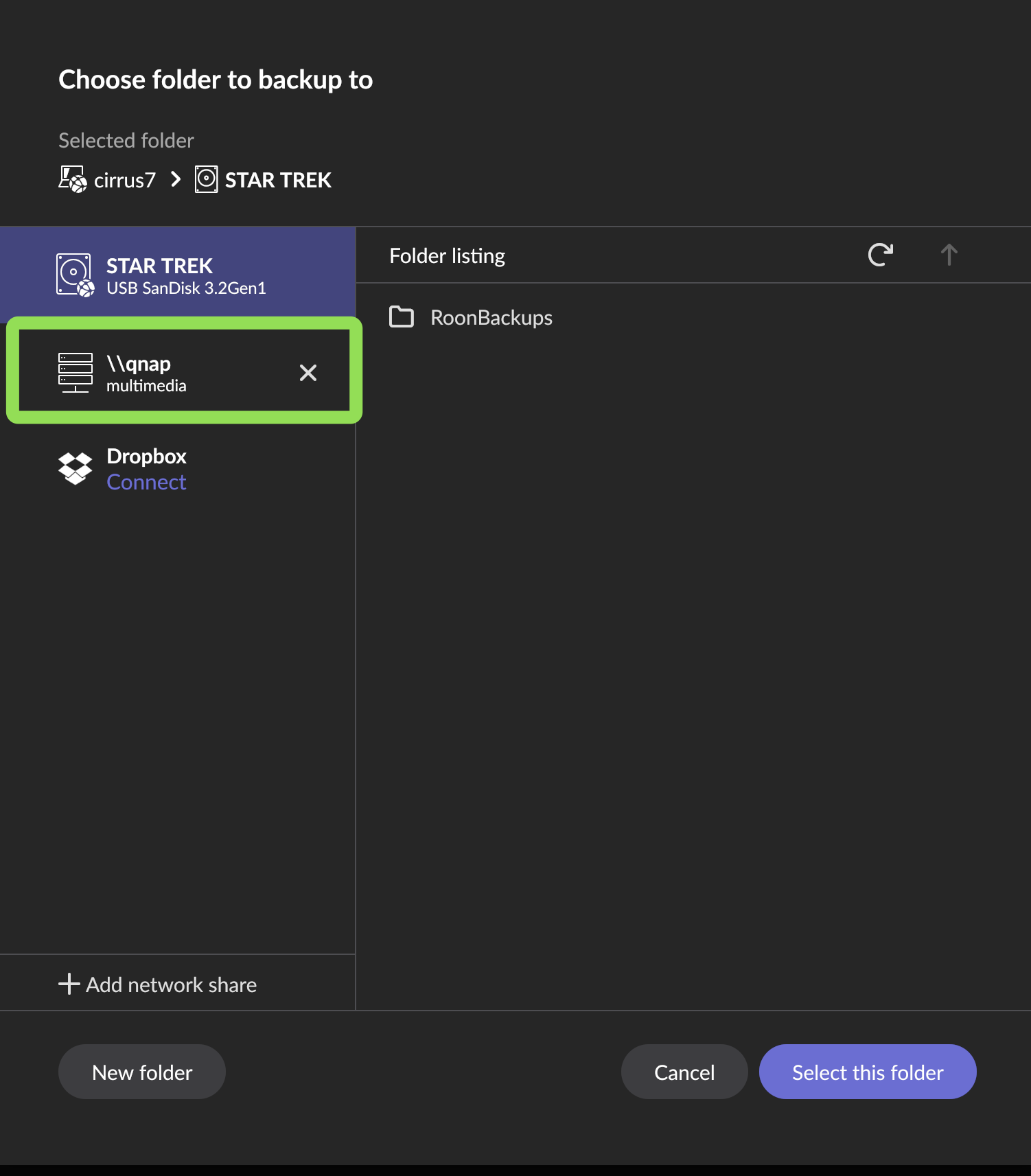
Task: Create a New folder
Action: point(142,1072)
